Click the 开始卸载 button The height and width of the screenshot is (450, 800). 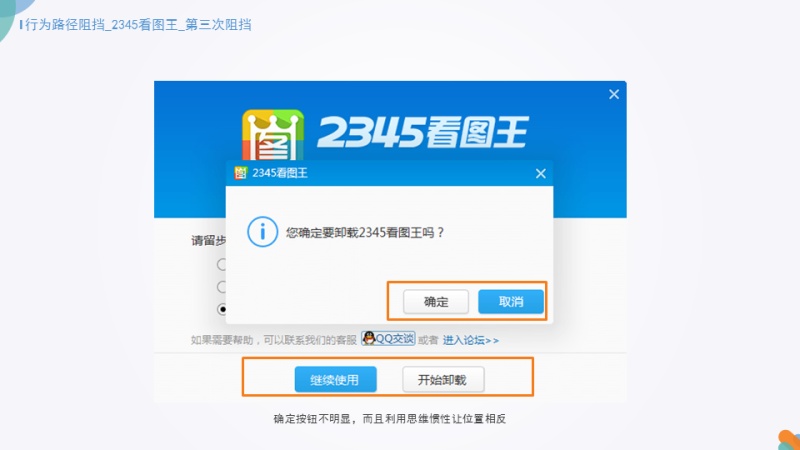pyautogui.click(x=443, y=380)
